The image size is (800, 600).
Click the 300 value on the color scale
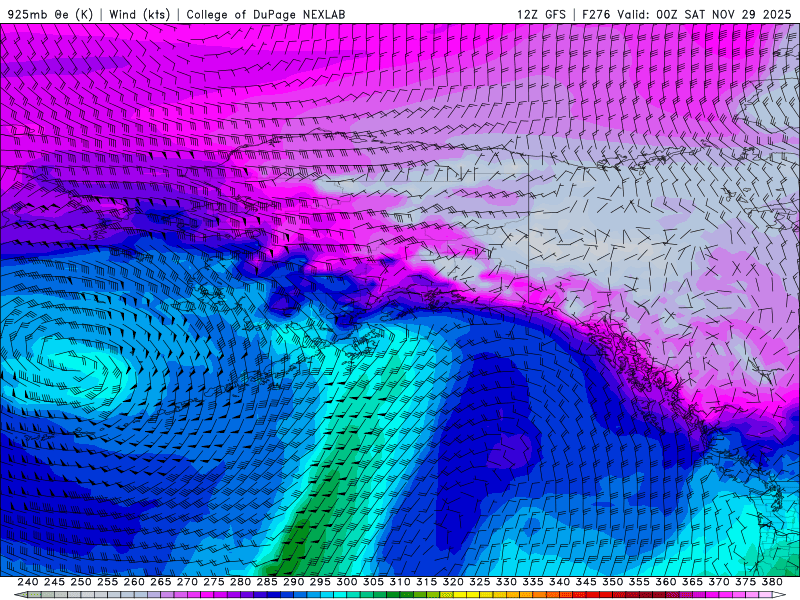click(x=346, y=582)
